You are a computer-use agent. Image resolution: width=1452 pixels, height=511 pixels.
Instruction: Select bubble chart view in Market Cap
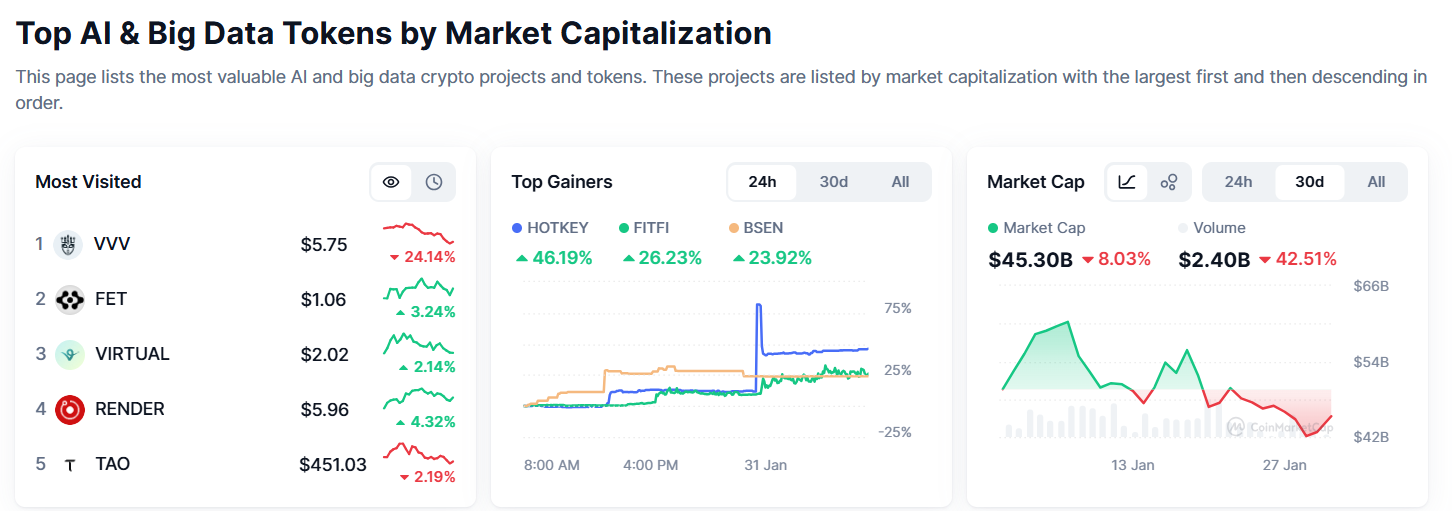(1168, 182)
